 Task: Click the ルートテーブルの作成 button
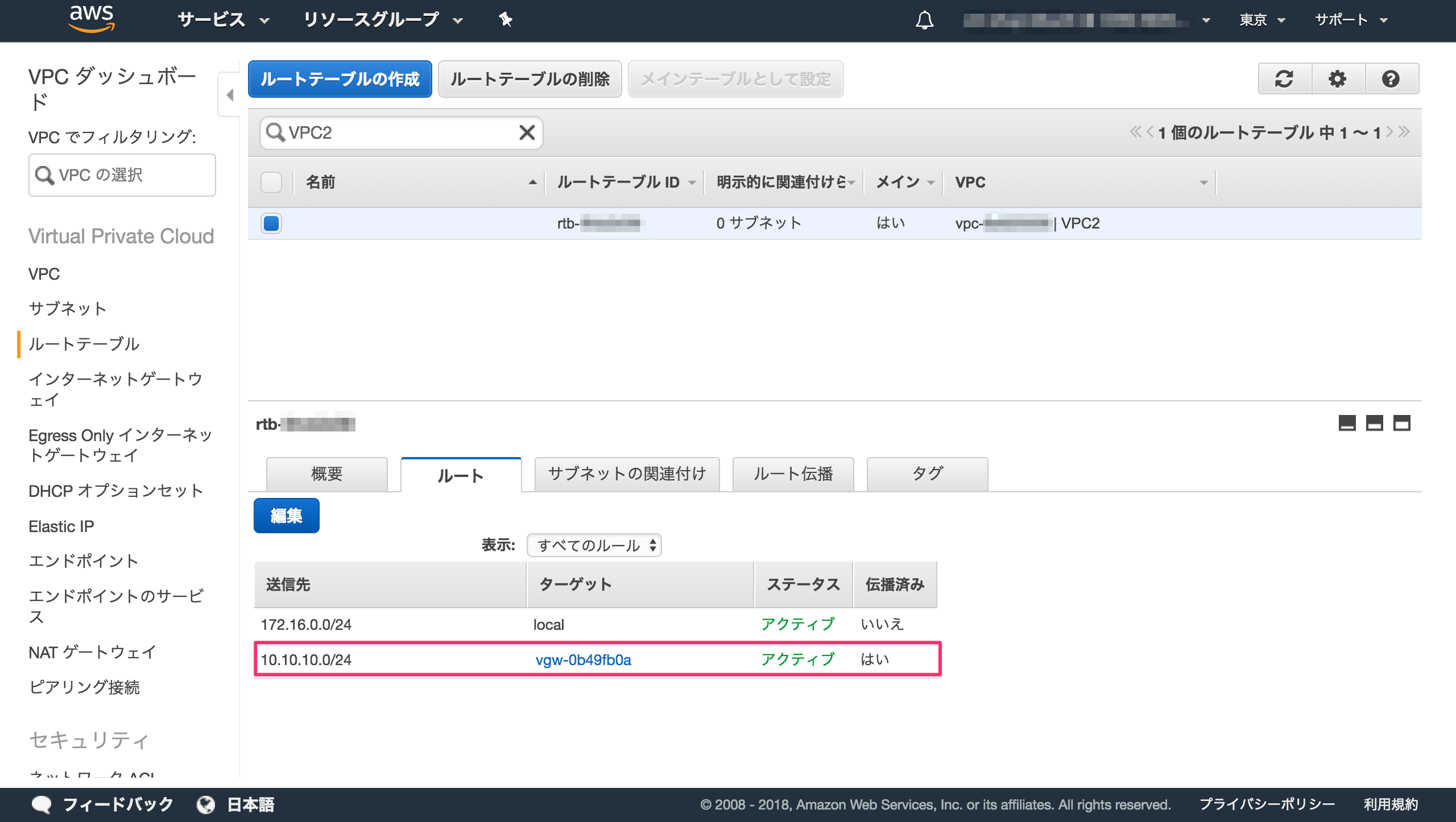click(x=340, y=79)
